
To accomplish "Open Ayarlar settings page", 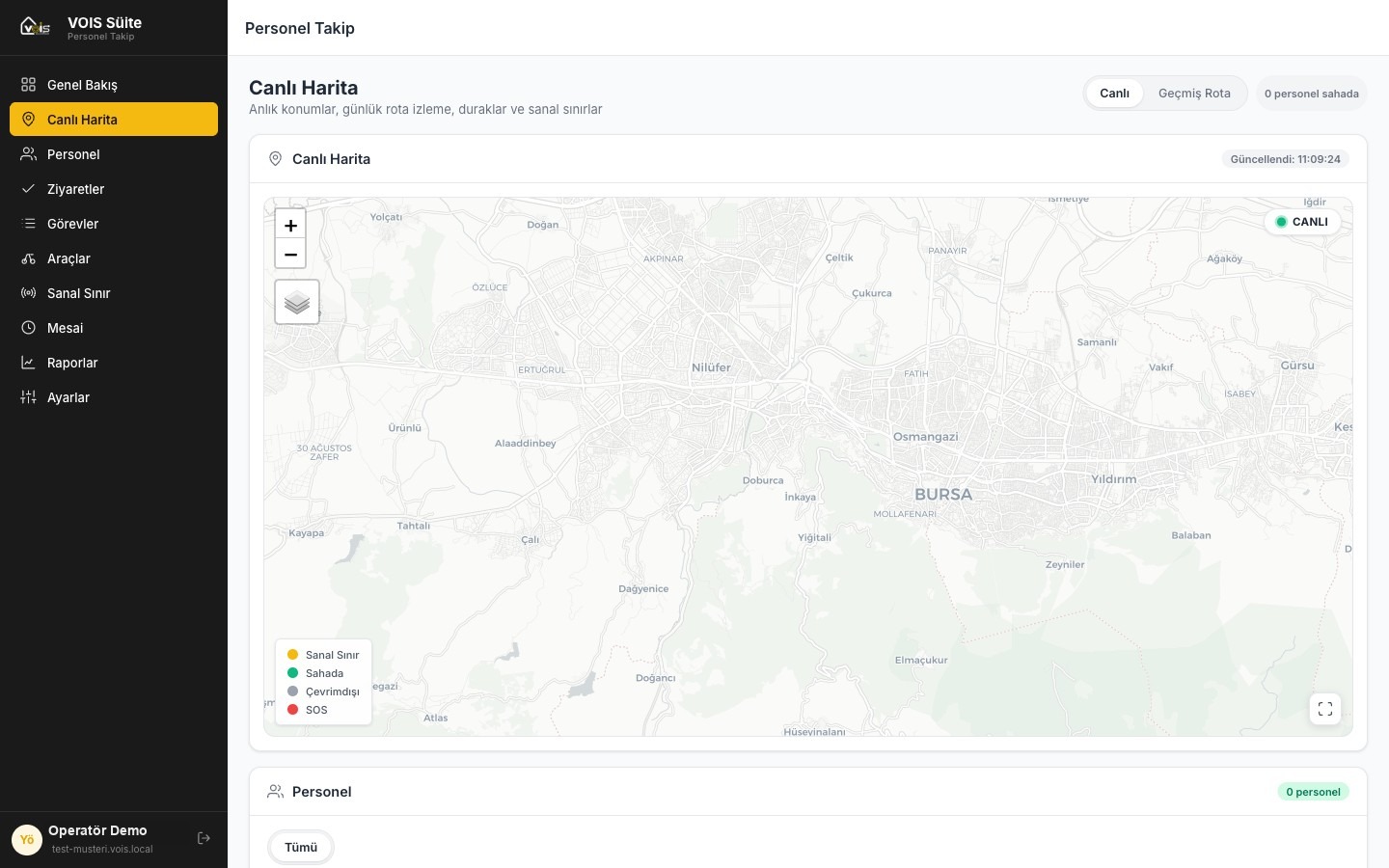I will [x=114, y=397].
